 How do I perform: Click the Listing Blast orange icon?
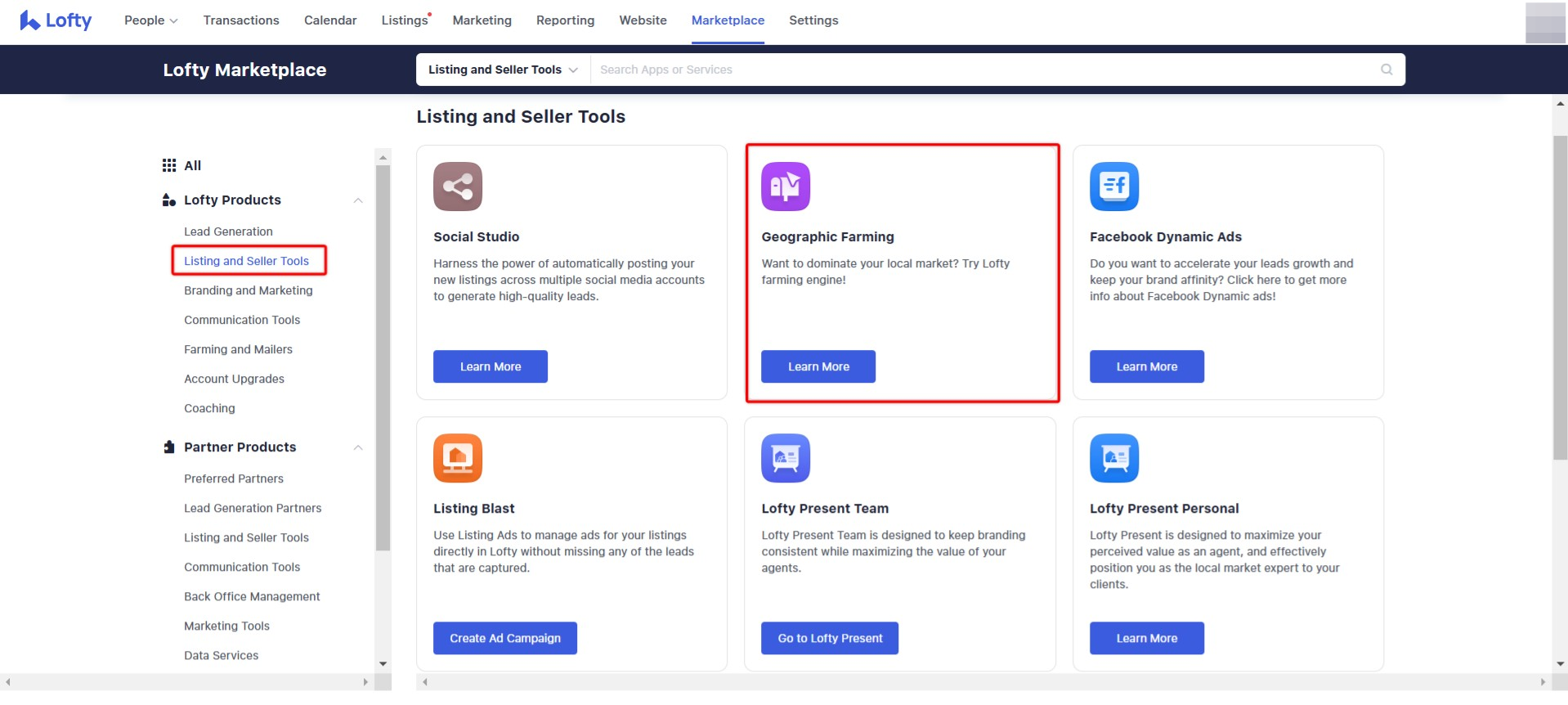[457, 458]
